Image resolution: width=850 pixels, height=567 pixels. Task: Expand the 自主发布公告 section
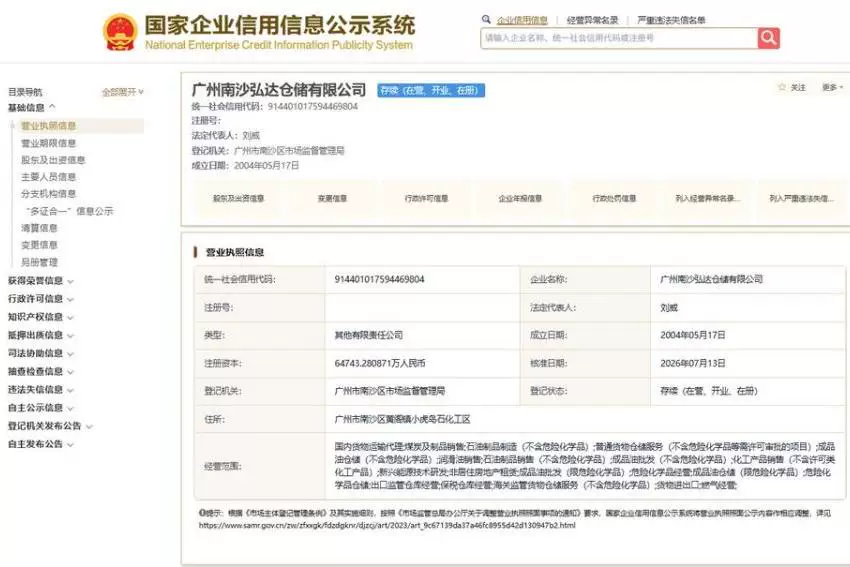[41, 444]
